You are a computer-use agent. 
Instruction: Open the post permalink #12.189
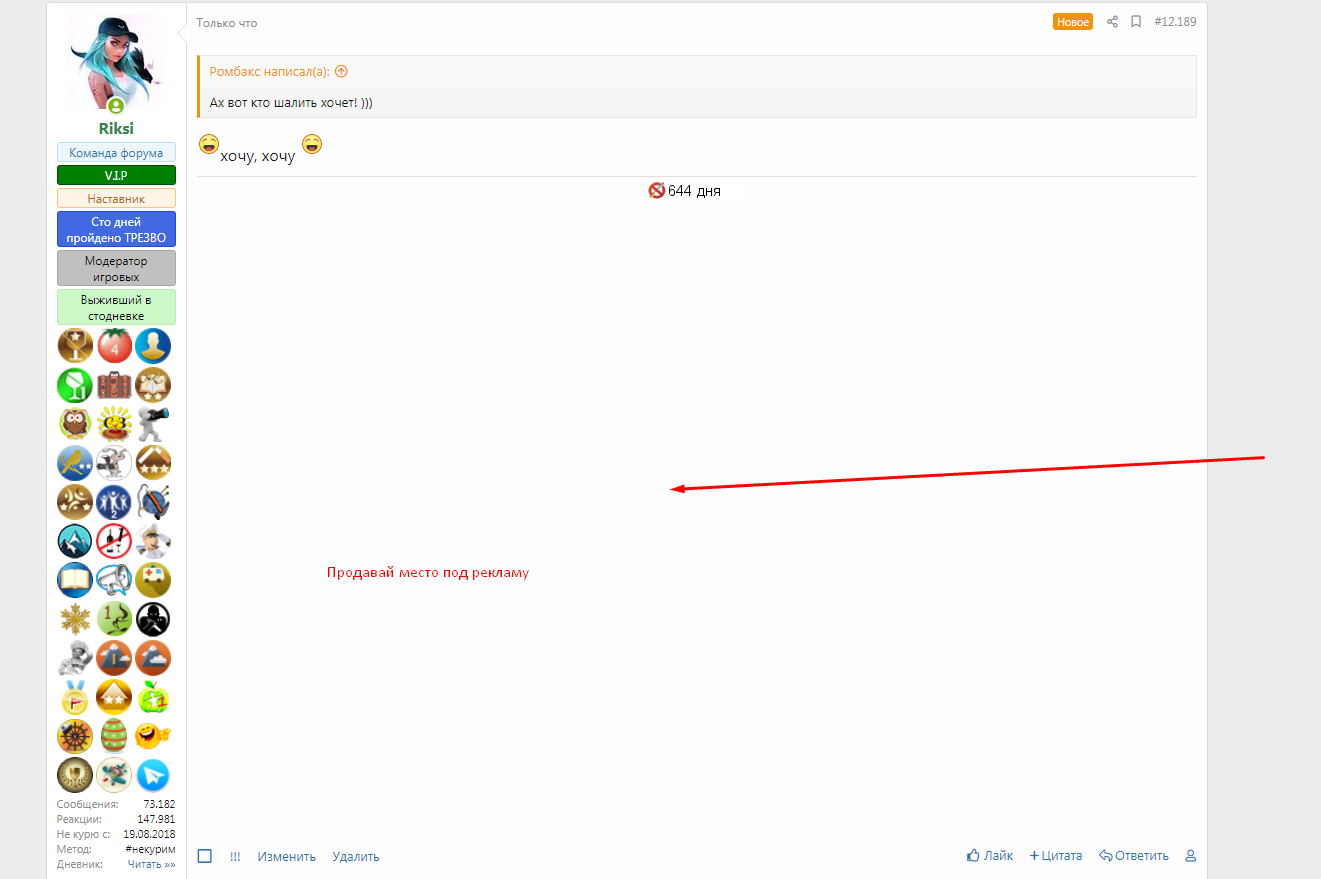pyautogui.click(x=1175, y=22)
